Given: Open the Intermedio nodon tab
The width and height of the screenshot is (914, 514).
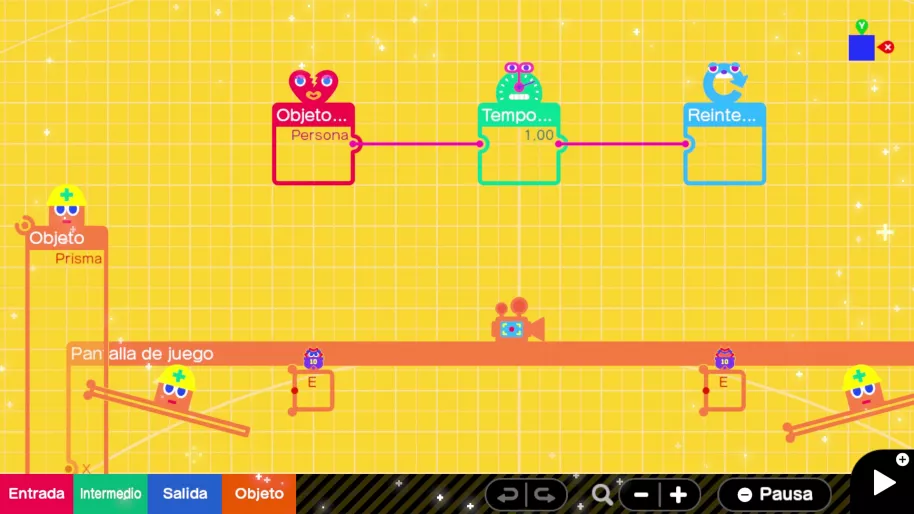Looking at the screenshot, I should click(110, 494).
